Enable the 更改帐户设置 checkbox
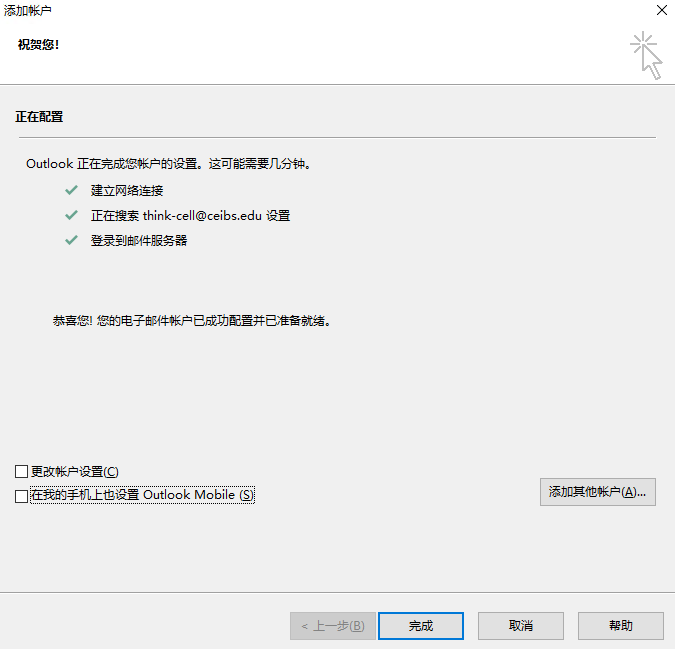Screen dimensions: 675x649 [x=22, y=471]
